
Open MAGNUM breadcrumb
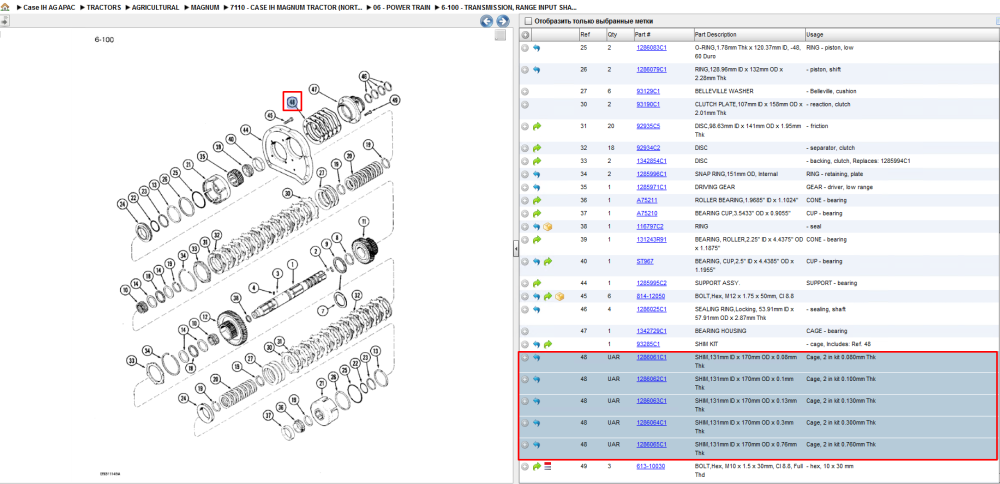coord(205,8)
